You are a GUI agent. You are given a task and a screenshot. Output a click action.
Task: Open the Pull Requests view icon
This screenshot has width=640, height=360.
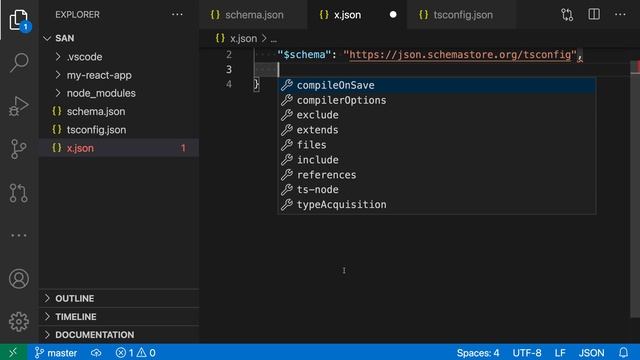click(x=19, y=193)
